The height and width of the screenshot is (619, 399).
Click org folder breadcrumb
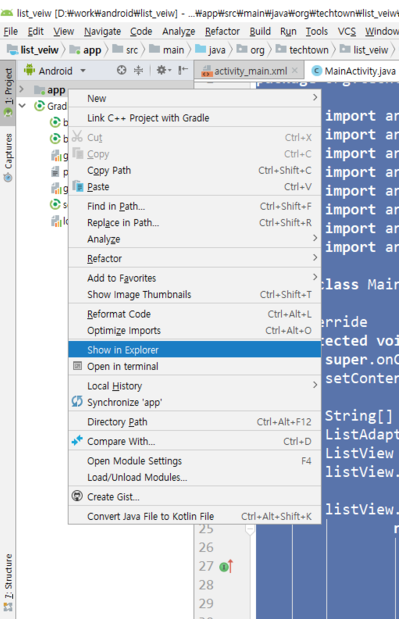250,50
